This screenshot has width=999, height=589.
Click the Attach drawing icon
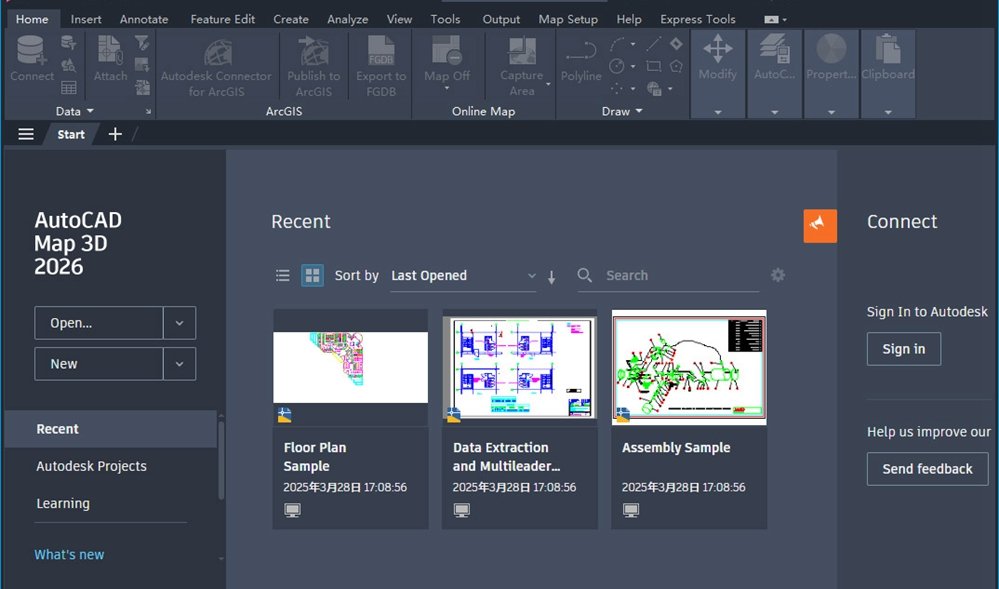[110, 50]
